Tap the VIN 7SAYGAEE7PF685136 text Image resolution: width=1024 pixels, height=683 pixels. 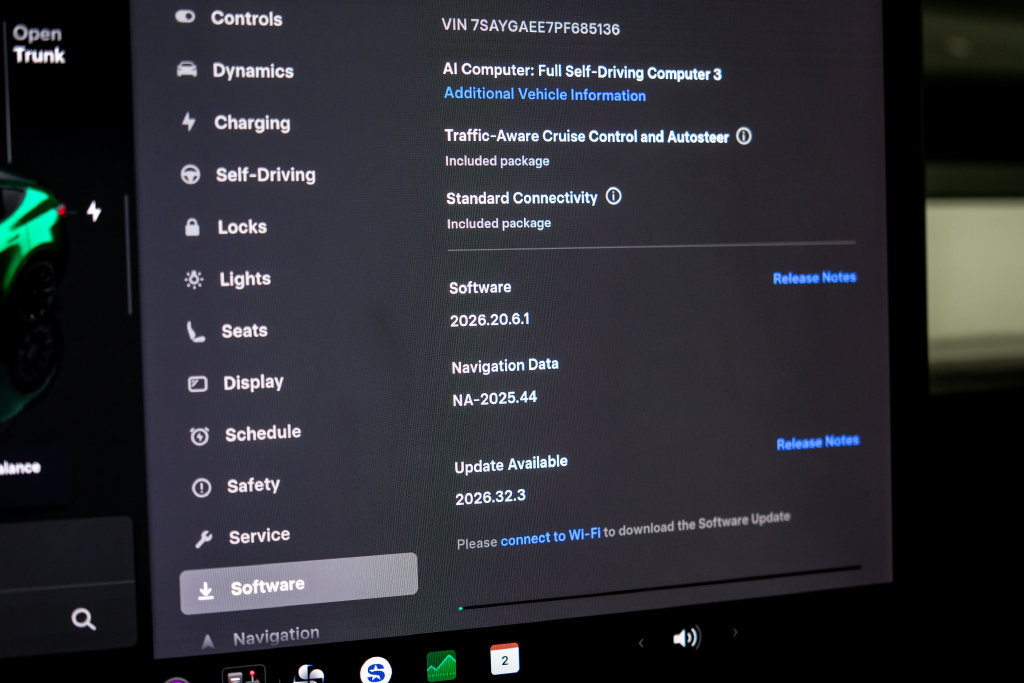tap(530, 27)
